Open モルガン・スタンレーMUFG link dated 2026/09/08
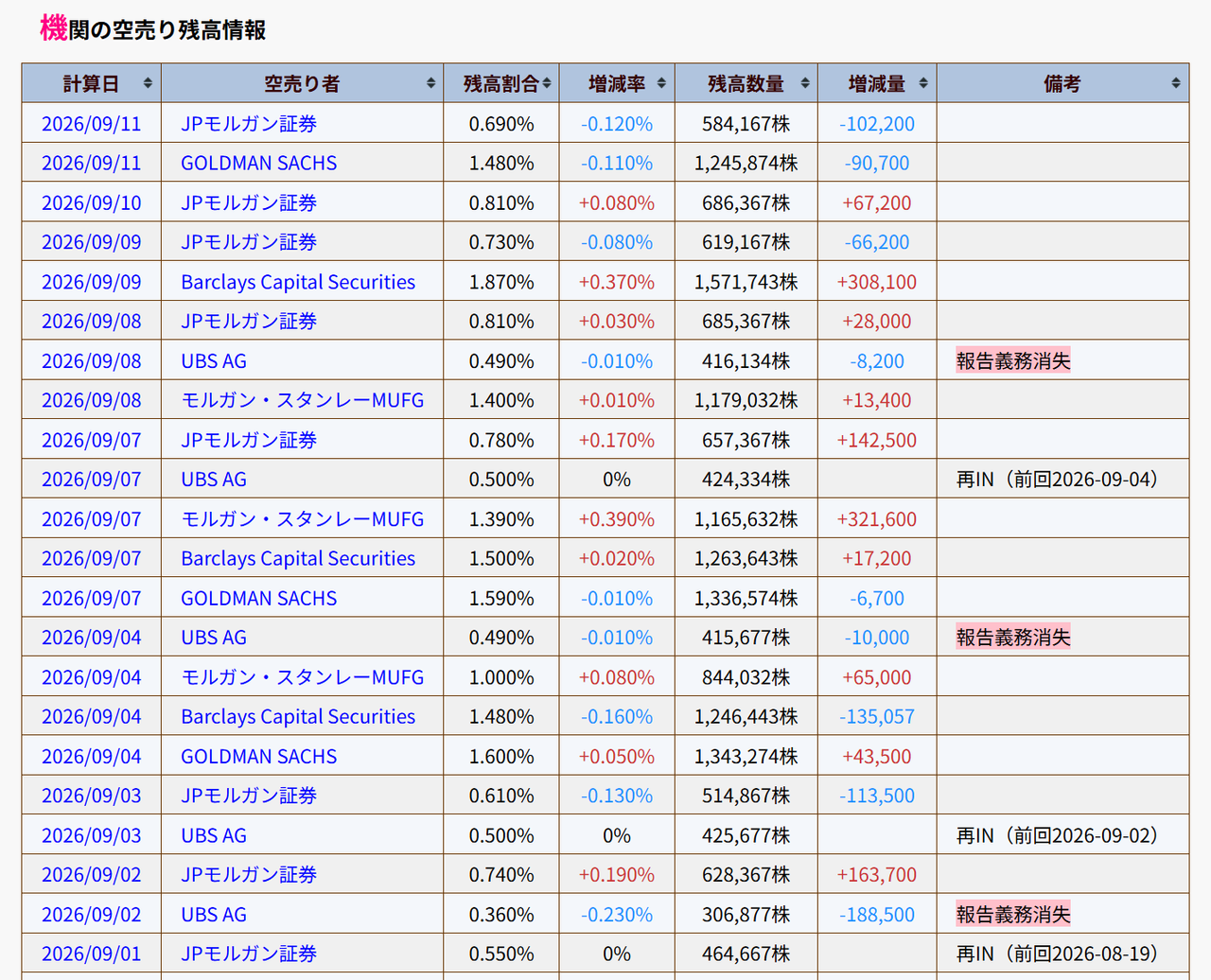Image resolution: width=1211 pixels, height=980 pixels. click(303, 400)
